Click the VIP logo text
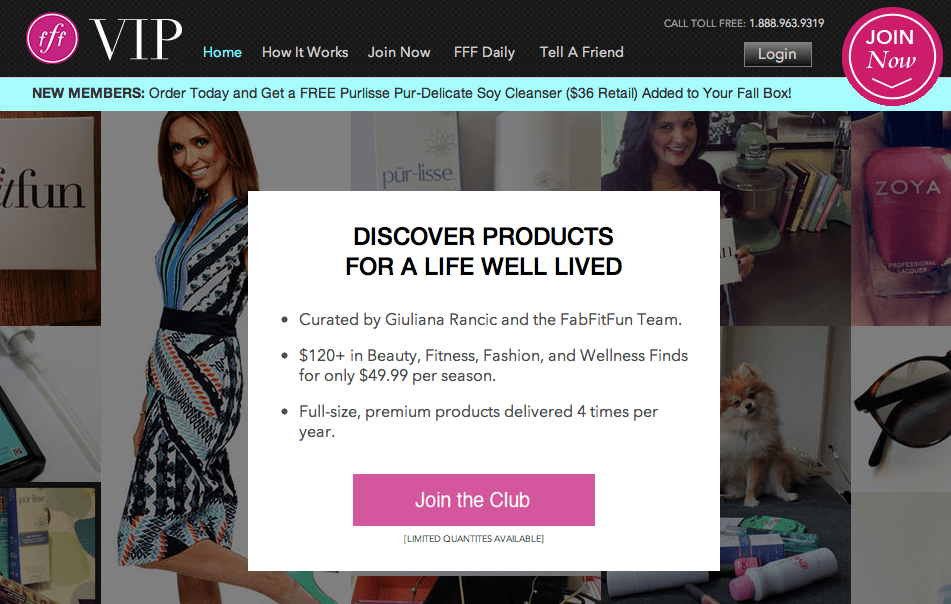This screenshot has height=604, width=951. pos(136,39)
